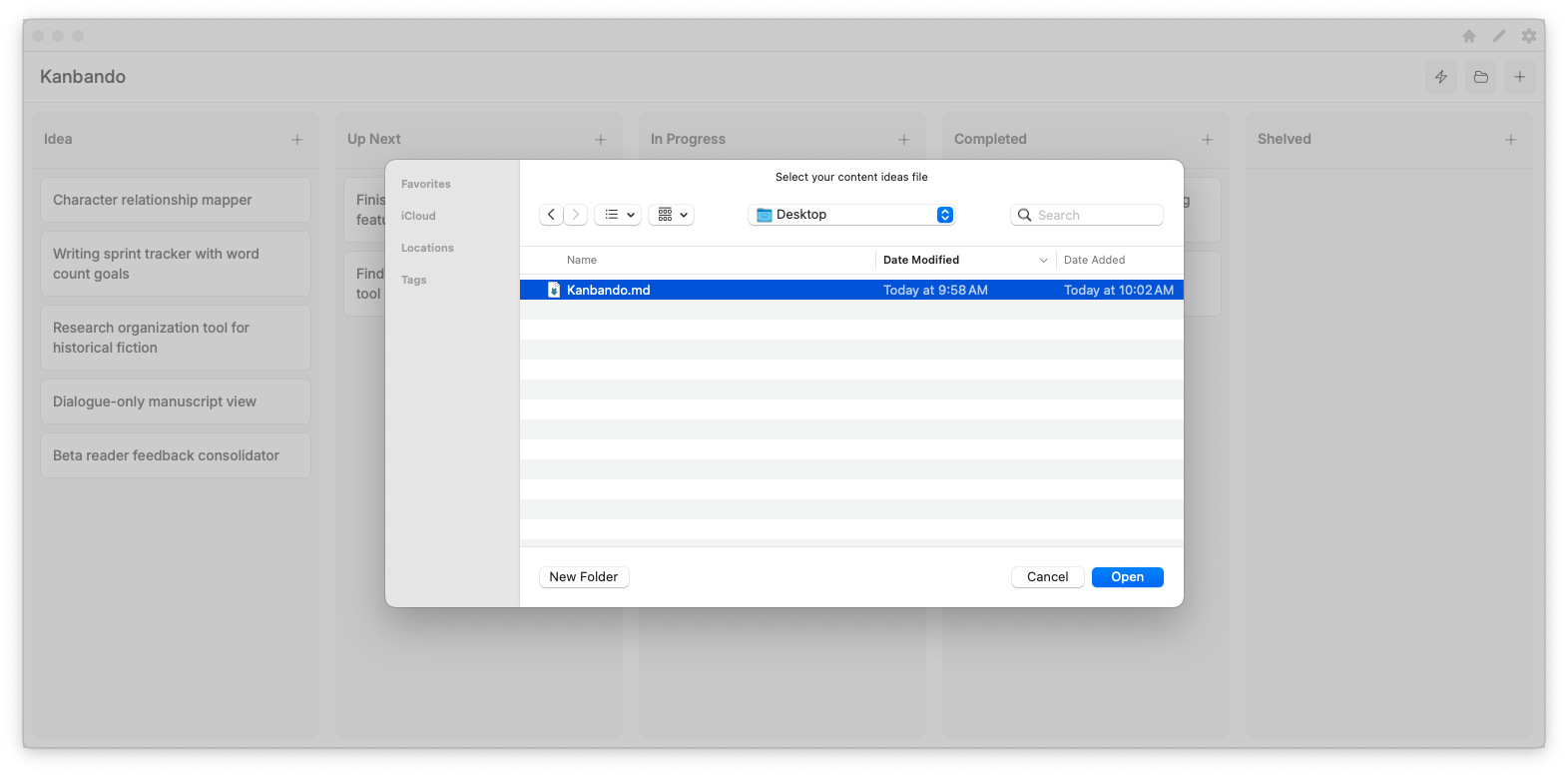Image resolution: width=1568 pixels, height=775 pixels.
Task: Click the folder icon in Kanbando header
Action: pyautogui.click(x=1481, y=77)
